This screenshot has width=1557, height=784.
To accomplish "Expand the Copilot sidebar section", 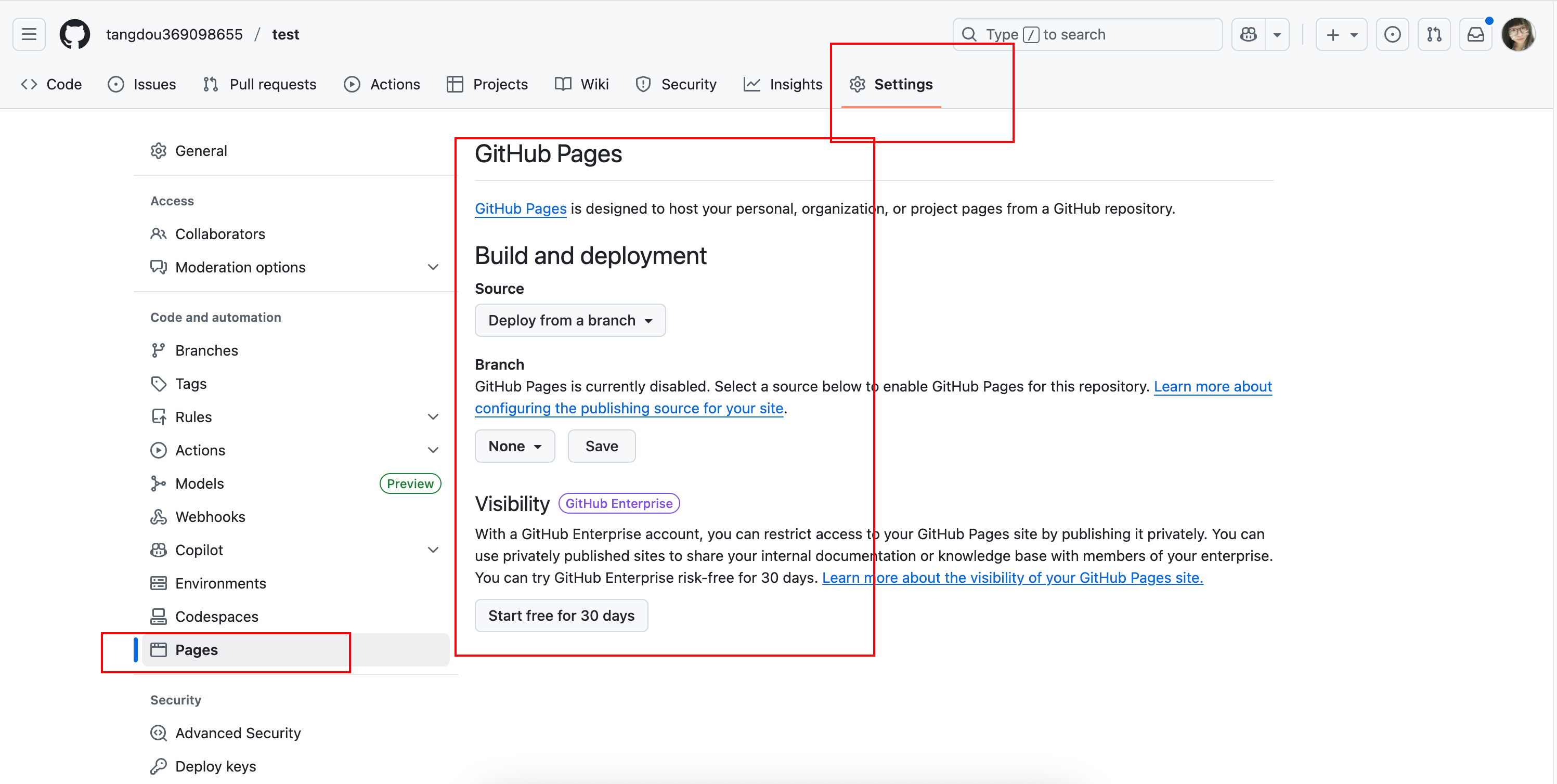I will pyautogui.click(x=433, y=550).
